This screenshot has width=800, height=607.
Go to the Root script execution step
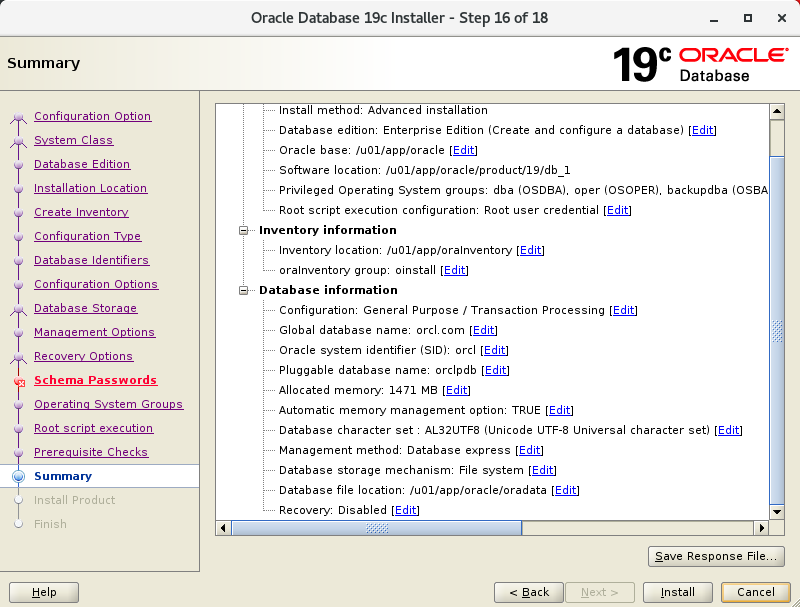(93, 428)
